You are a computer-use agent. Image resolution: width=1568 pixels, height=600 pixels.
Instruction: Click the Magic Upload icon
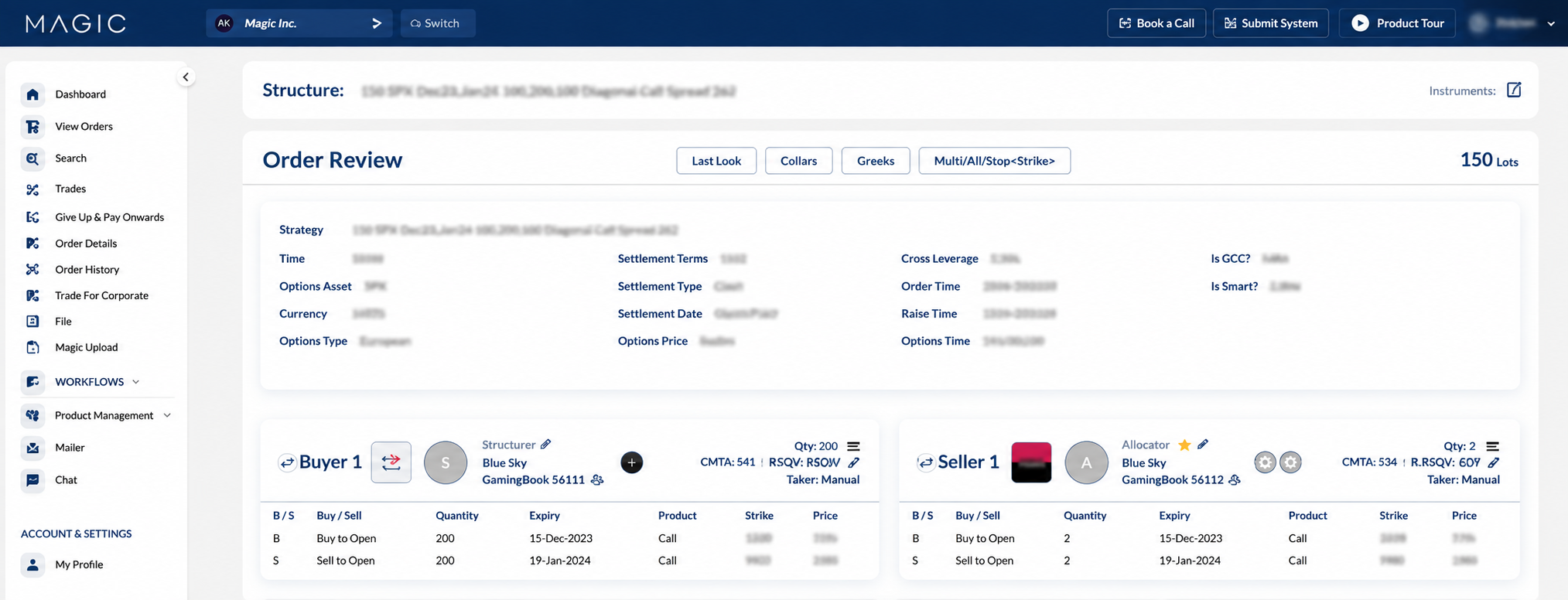(x=32, y=347)
